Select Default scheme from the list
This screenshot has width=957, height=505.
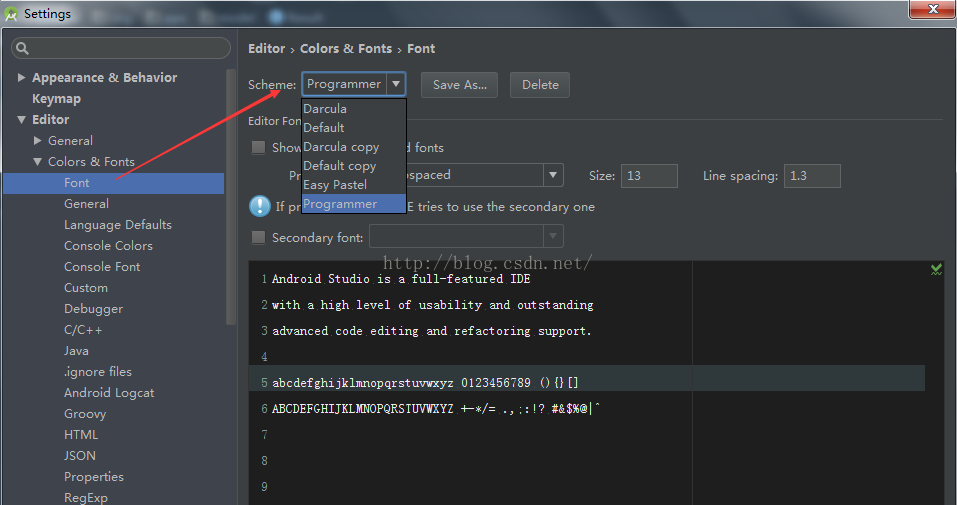point(354,128)
